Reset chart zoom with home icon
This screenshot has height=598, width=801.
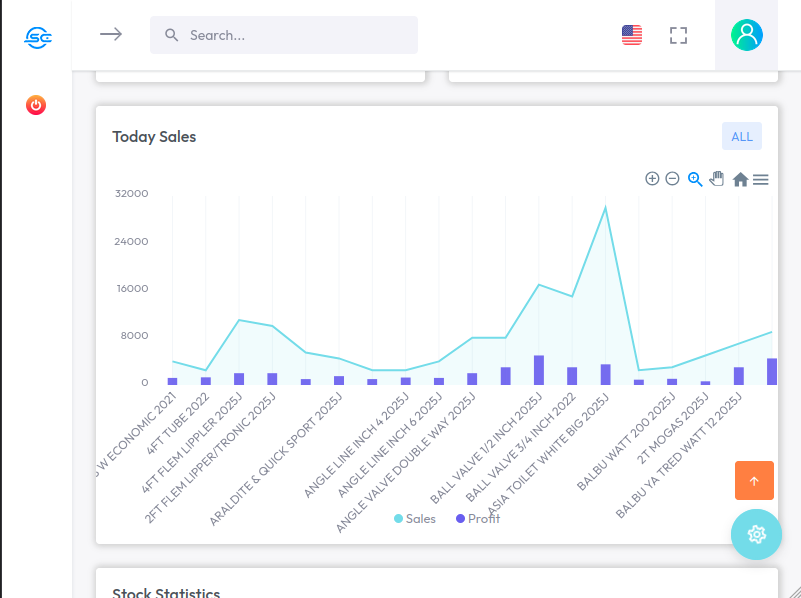(x=740, y=180)
